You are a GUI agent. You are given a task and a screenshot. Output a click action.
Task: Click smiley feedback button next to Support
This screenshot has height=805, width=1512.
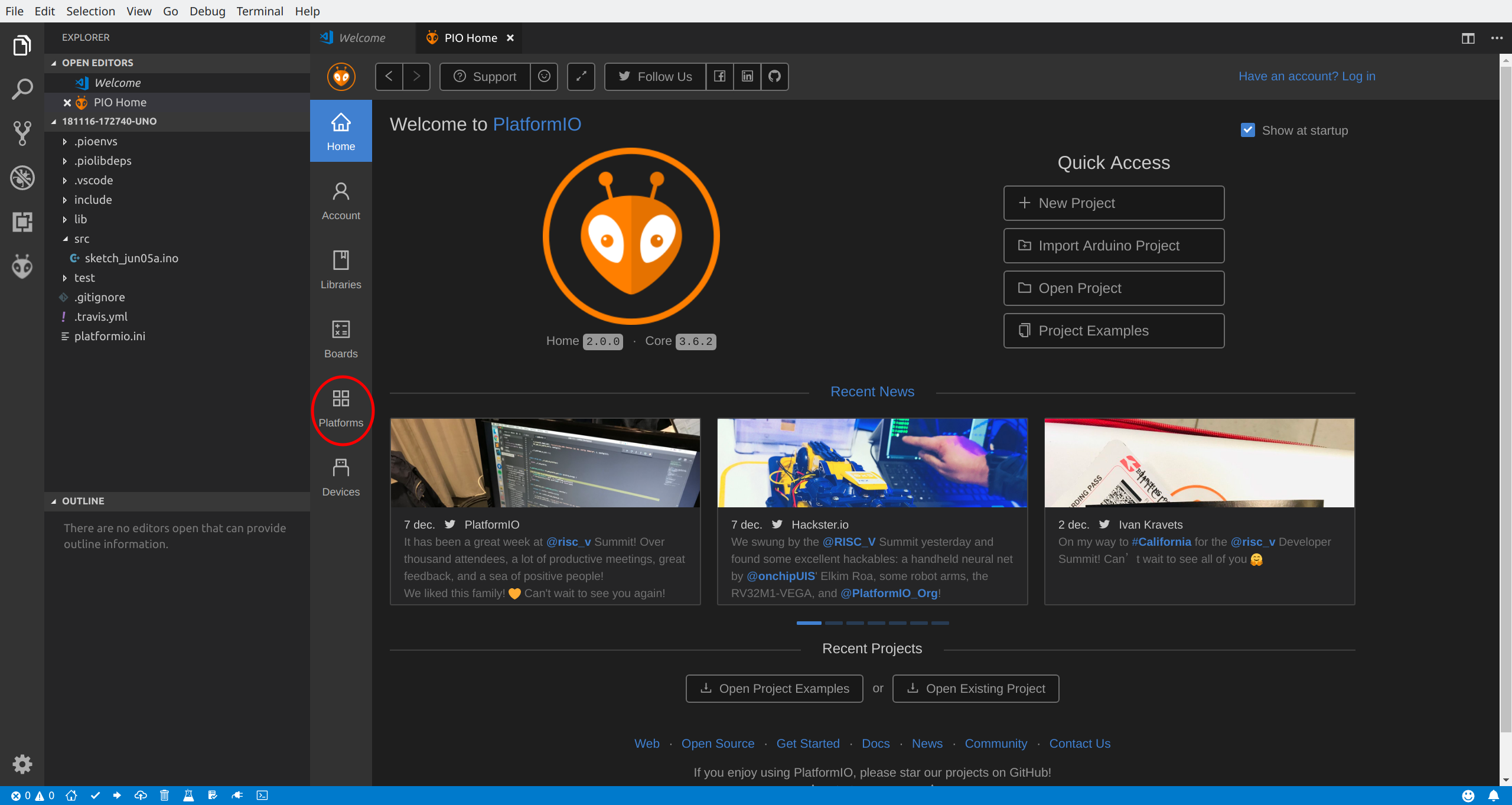click(x=544, y=76)
